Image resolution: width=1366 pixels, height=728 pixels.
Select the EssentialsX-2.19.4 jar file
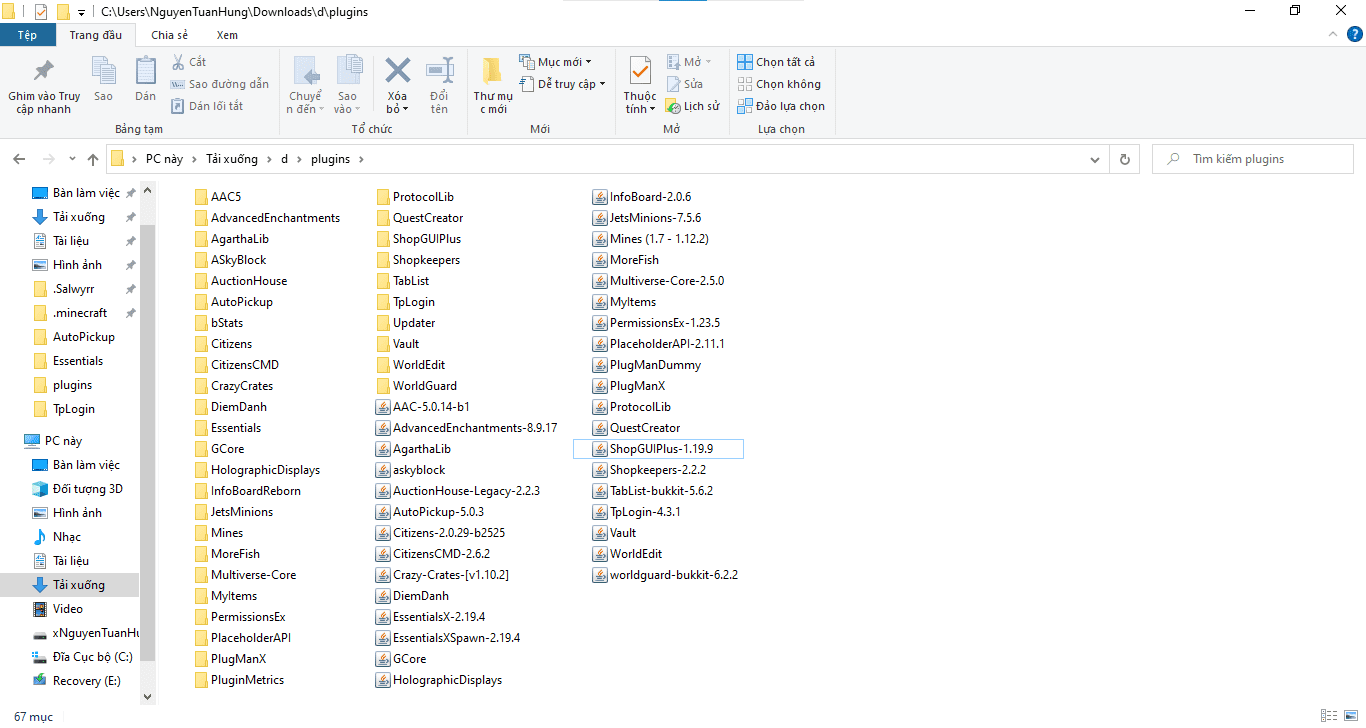pyautogui.click(x=431, y=617)
